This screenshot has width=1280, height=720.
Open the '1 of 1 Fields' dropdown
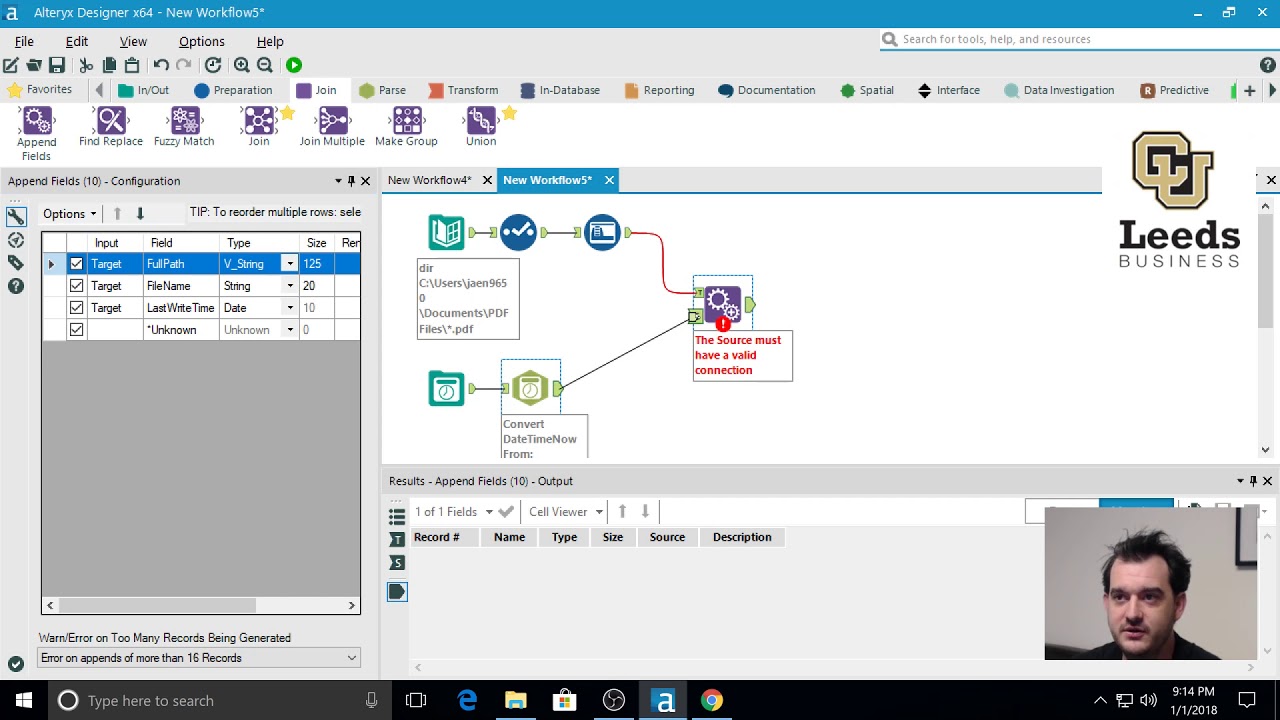455,512
